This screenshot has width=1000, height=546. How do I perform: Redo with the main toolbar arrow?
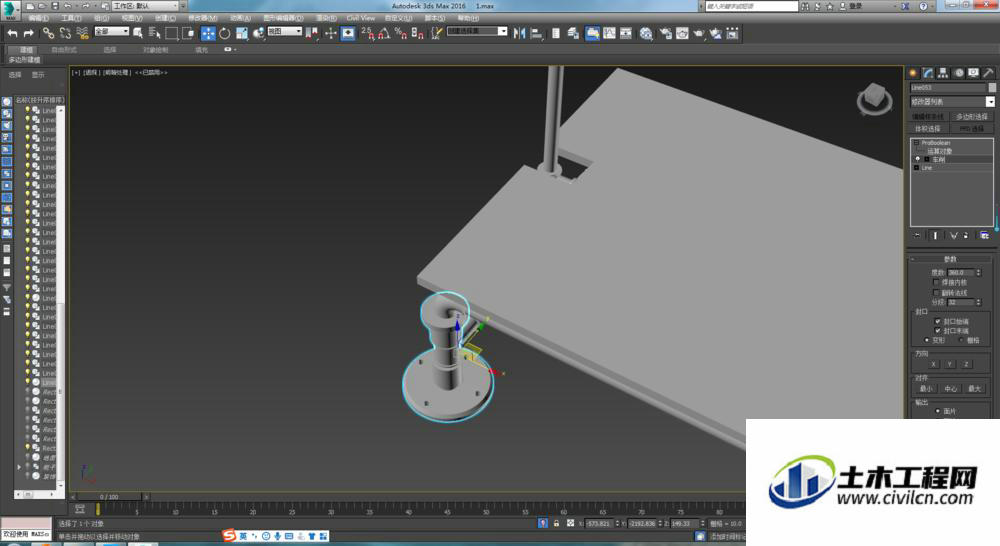click(29, 33)
